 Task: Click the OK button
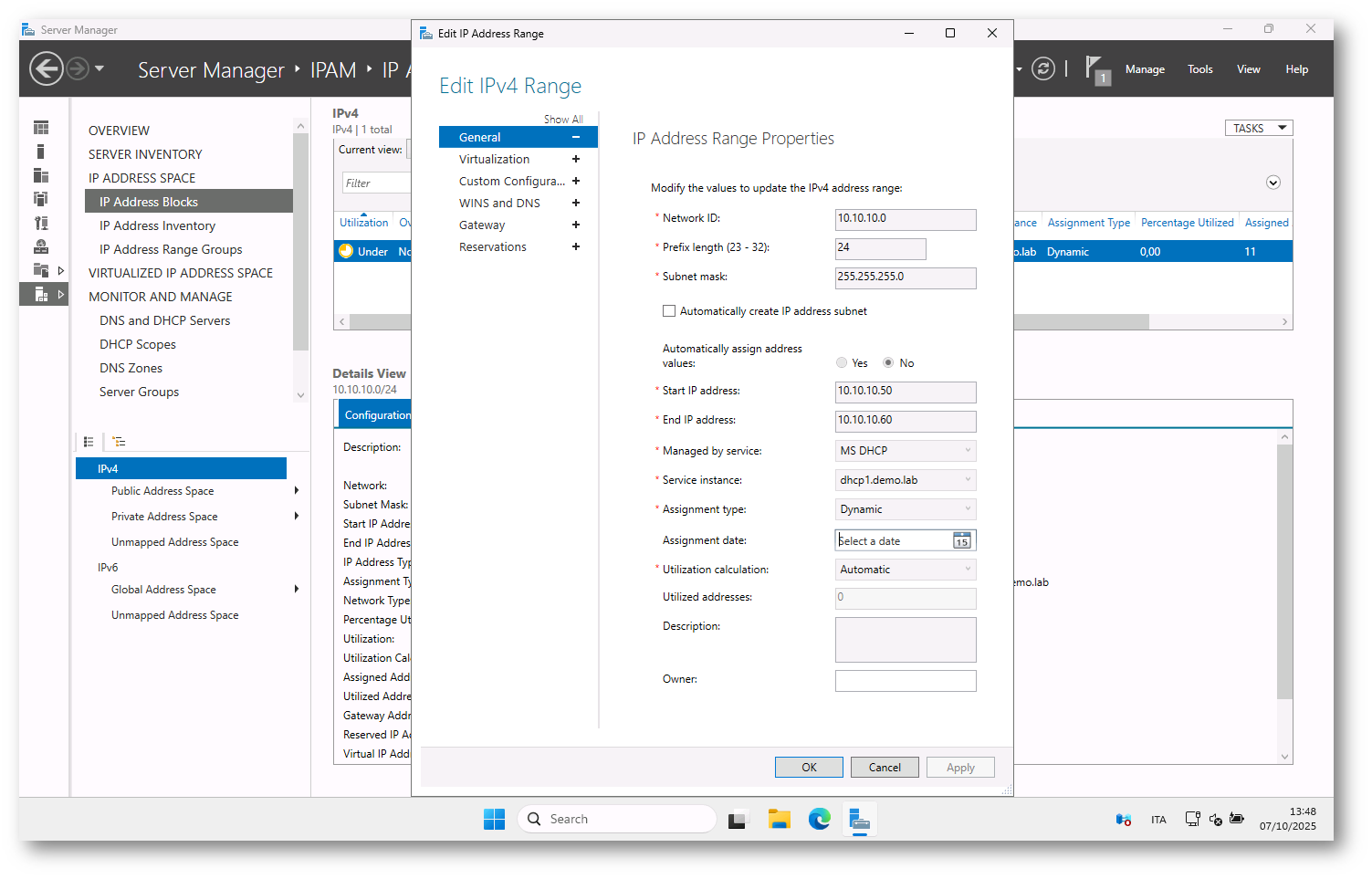(x=809, y=768)
